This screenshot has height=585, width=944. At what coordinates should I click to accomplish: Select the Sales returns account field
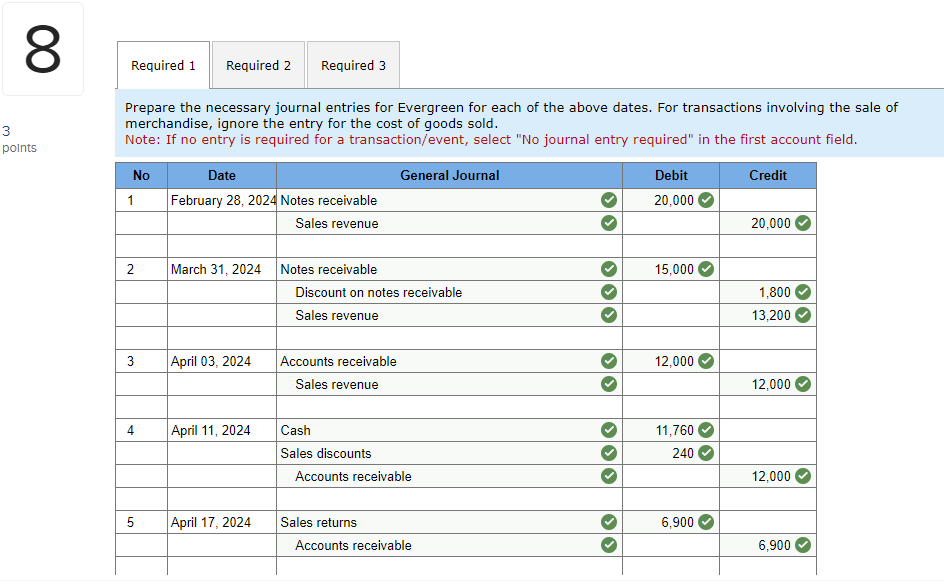[449, 522]
